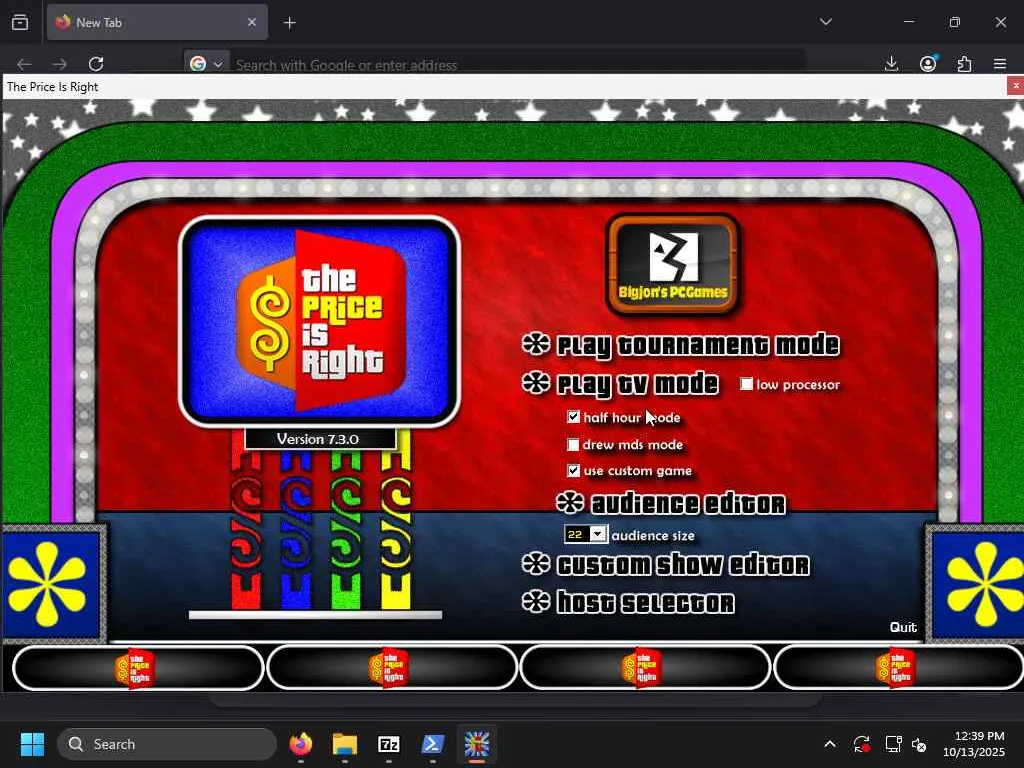Image resolution: width=1024 pixels, height=768 pixels.
Task: Open the network tray icon
Action: tap(893, 744)
